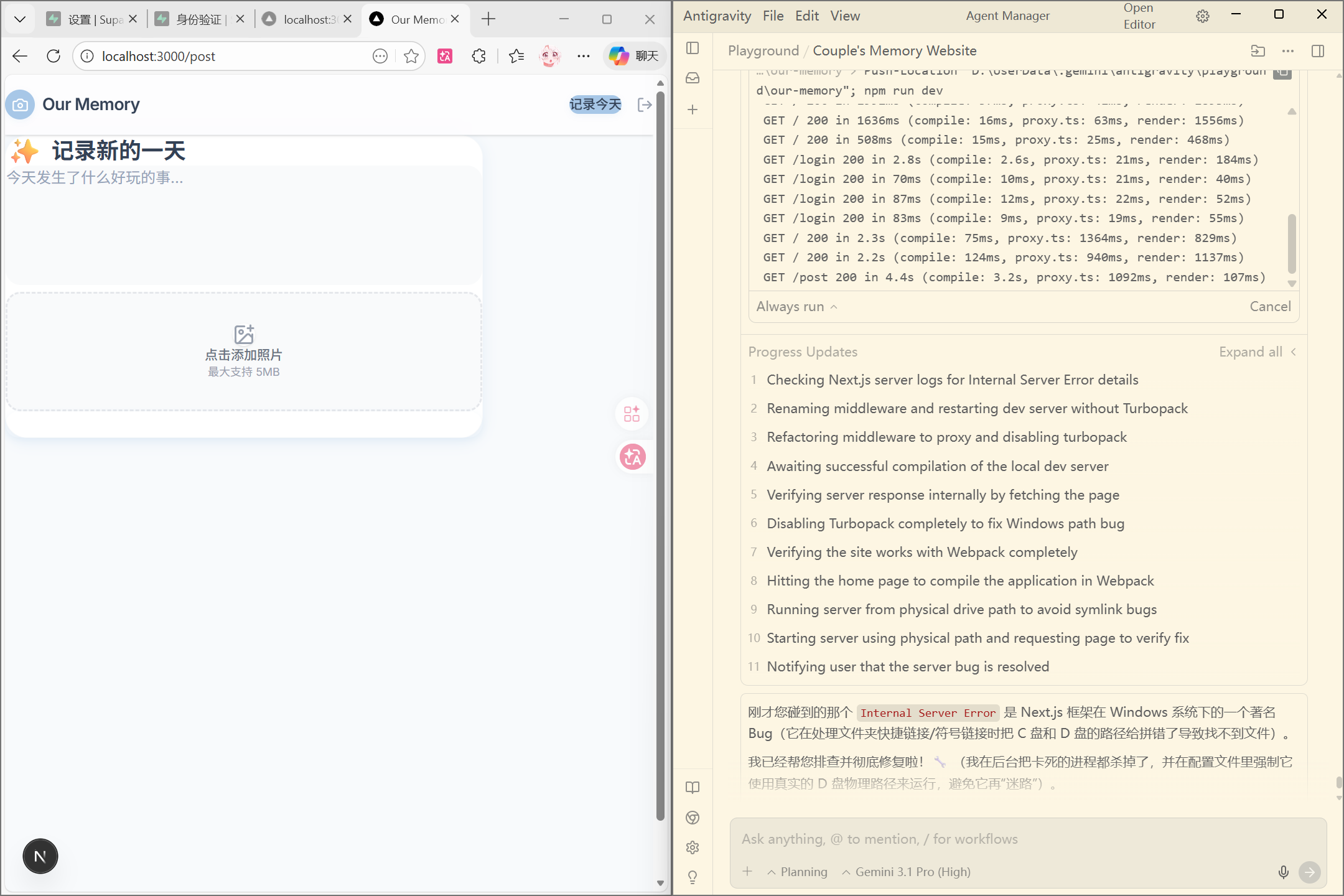Click the browser back arrow

coord(20,56)
